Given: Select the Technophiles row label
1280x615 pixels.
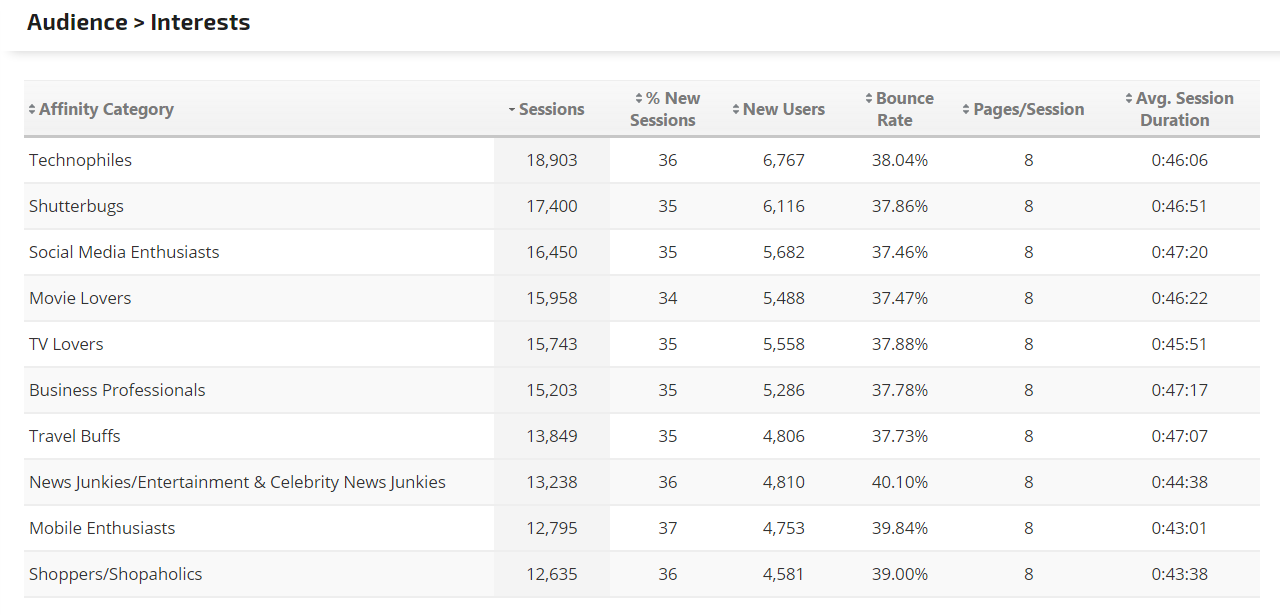Looking at the screenshot, I should coord(80,160).
